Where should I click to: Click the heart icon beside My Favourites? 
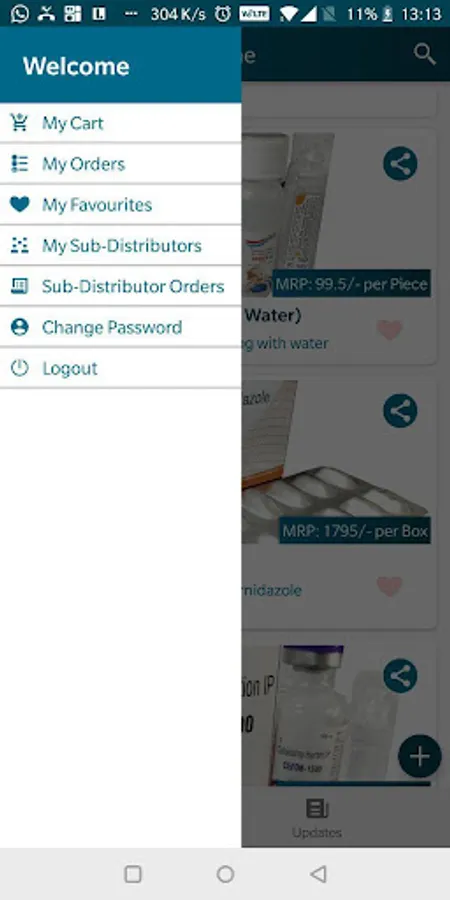20,204
